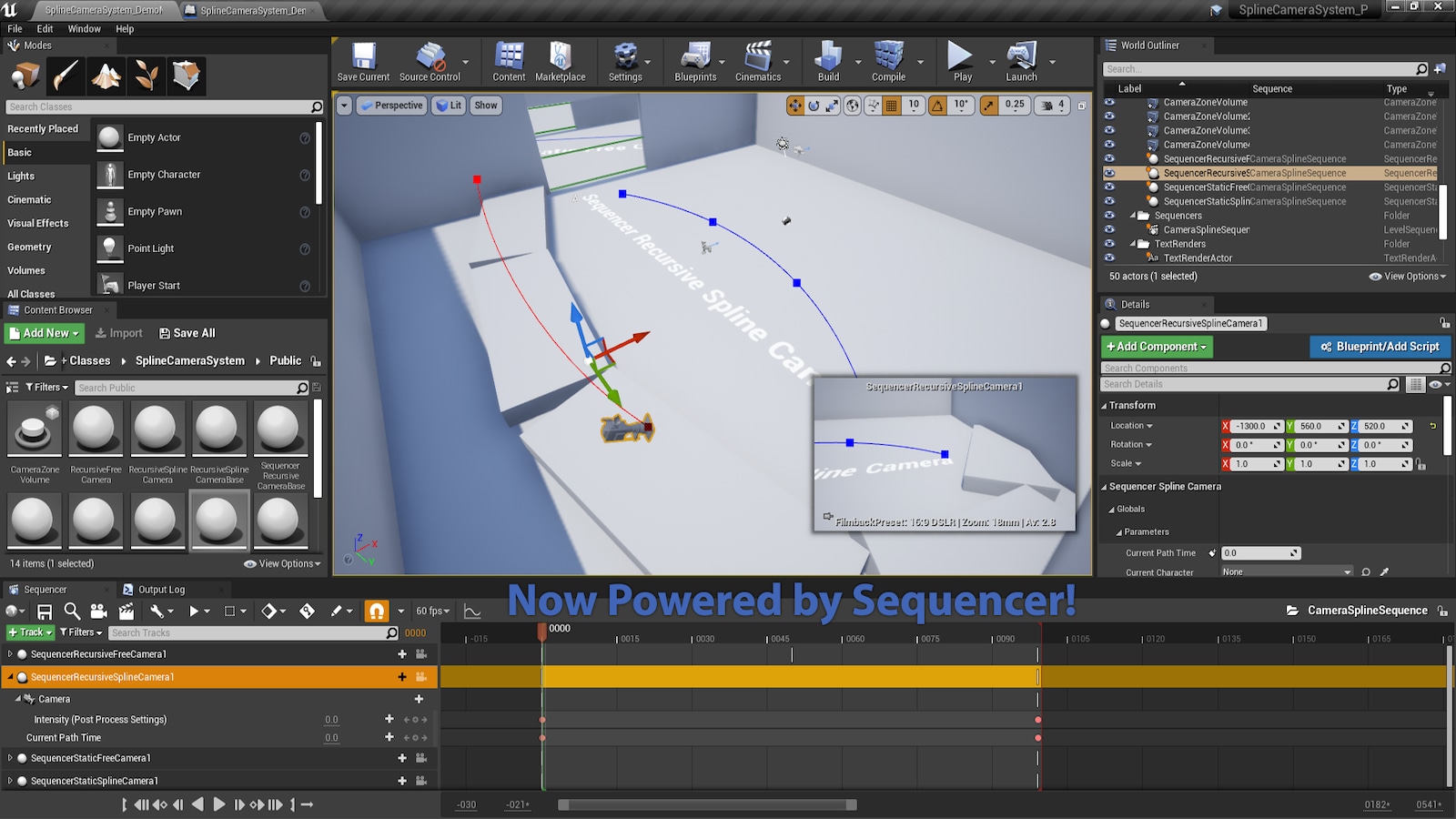The image size is (1456, 819).
Task: Click the Add Component button
Action: coord(1156,347)
